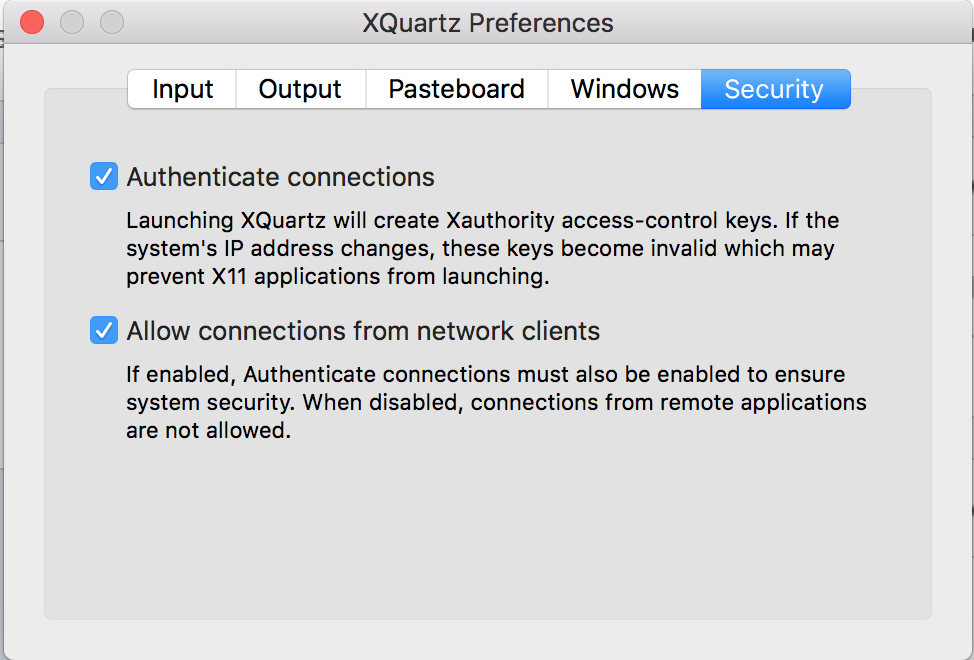Viewport: 974px width, 660px height.
Task: Click 'prevent X11 applications from launching' line
Action: pos(338,277)
